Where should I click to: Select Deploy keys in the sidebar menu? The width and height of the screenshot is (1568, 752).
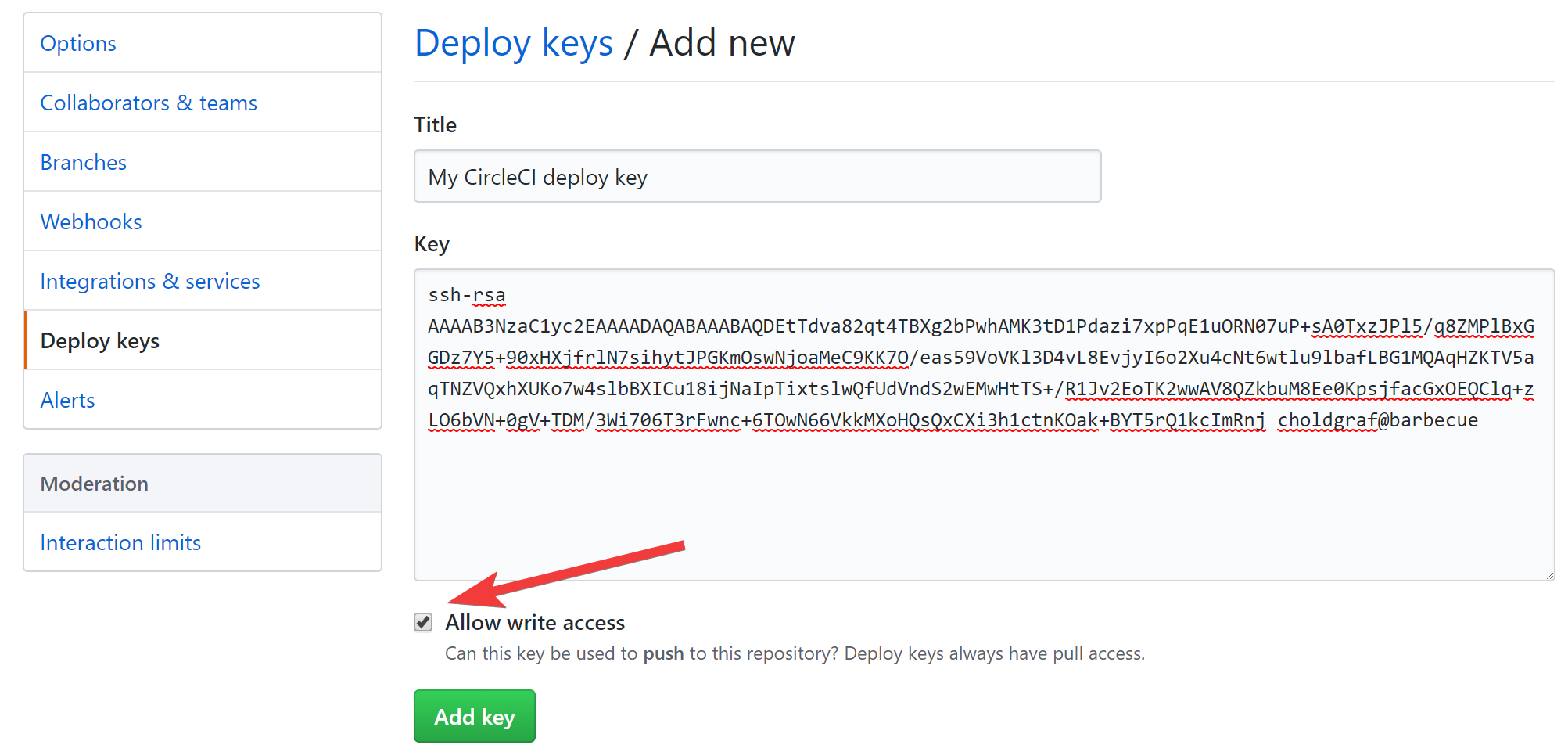tap(100, 341)
